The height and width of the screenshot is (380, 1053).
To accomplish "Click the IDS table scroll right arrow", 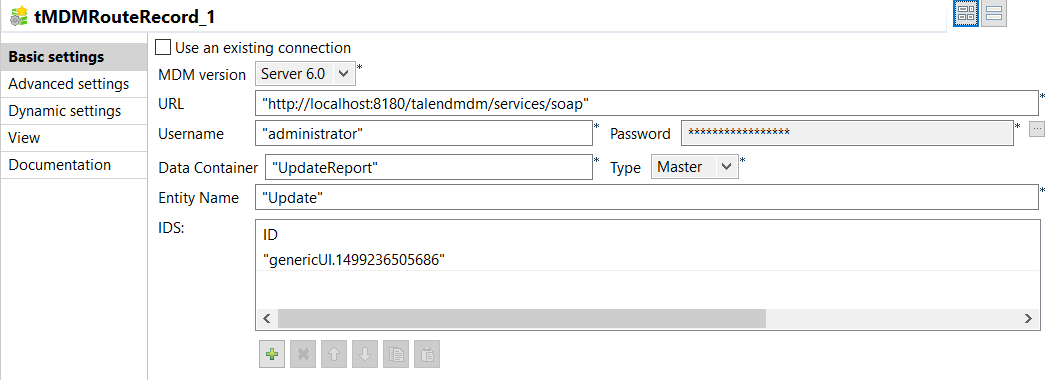I will tap(1028, 319).
